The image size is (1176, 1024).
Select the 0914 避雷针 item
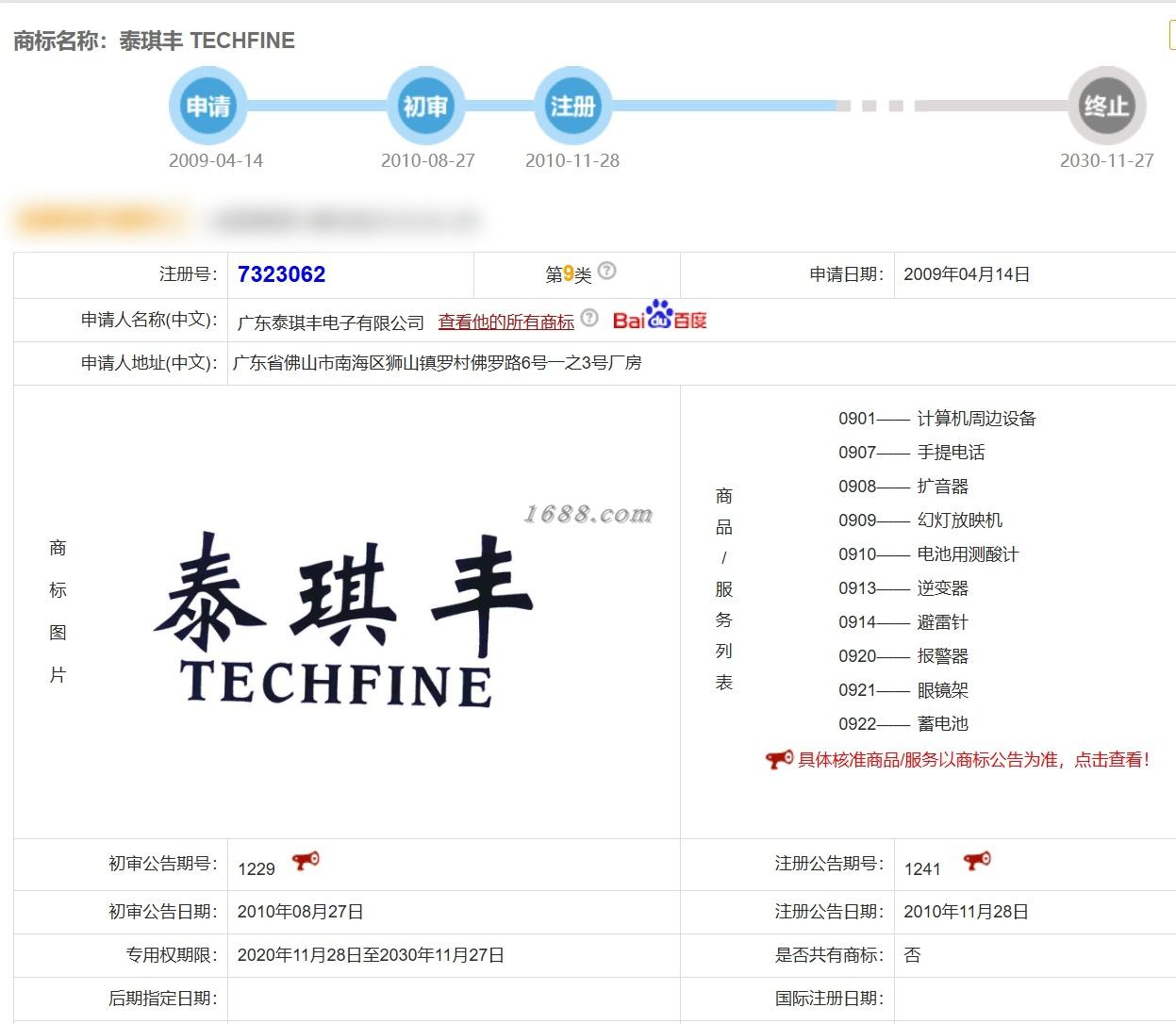point(903,622)
